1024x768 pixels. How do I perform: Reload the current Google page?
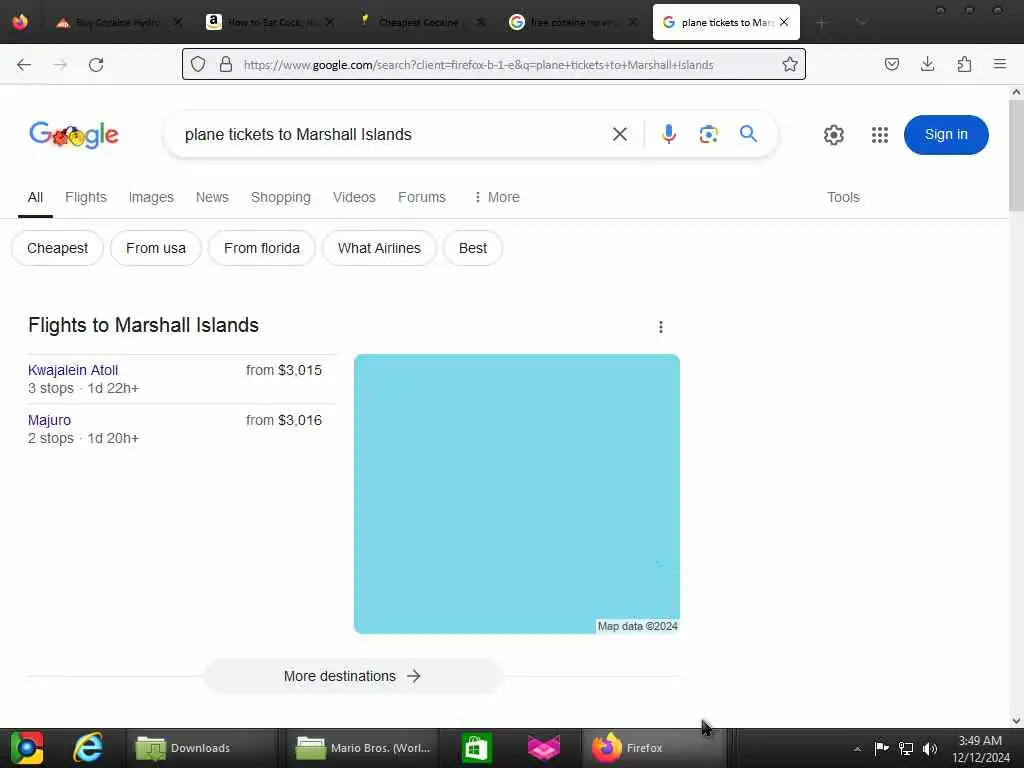click(x=96, y=65)
